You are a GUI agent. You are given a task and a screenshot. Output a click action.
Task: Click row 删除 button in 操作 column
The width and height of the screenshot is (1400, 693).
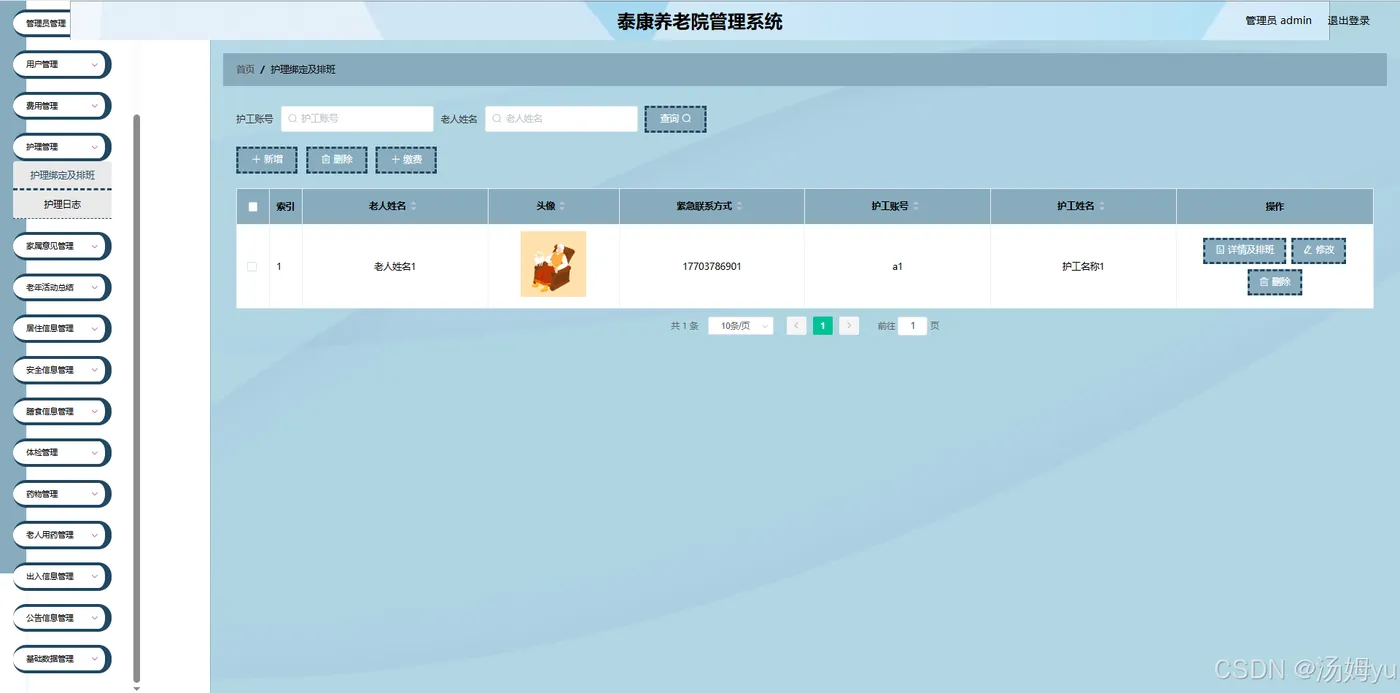pos(1274,282)
